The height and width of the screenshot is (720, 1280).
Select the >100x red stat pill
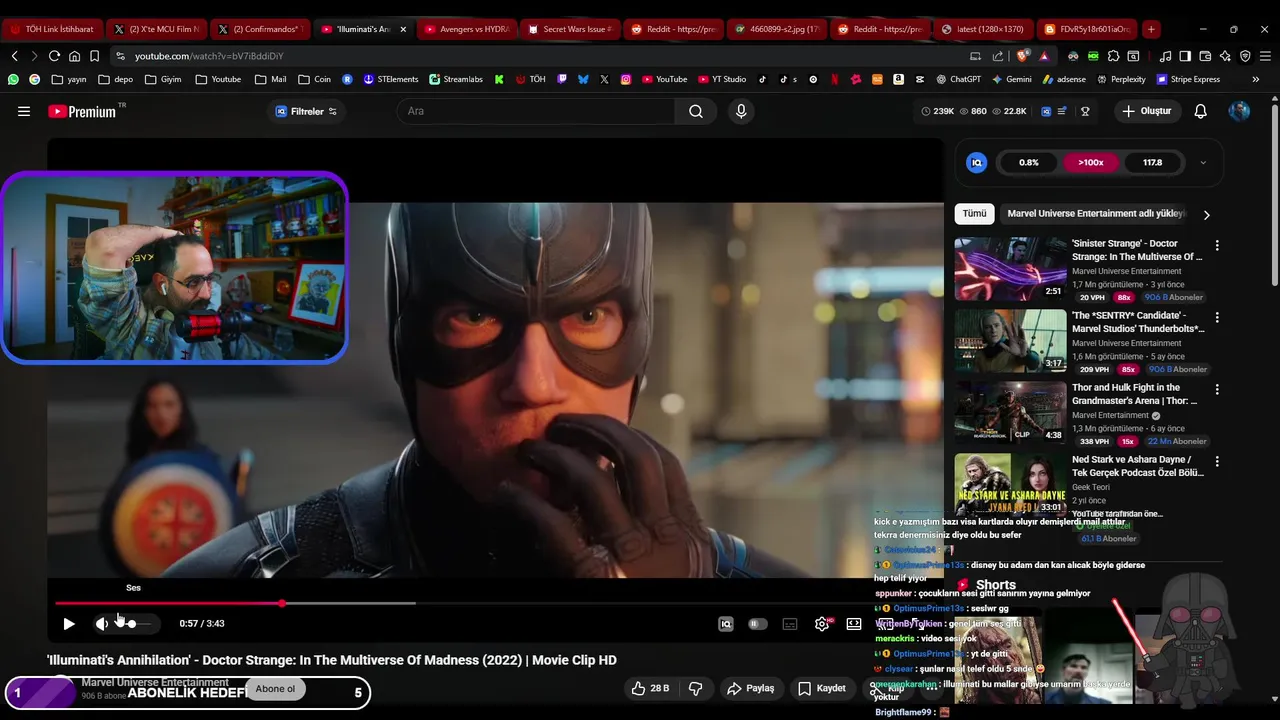pos(1090,163)
